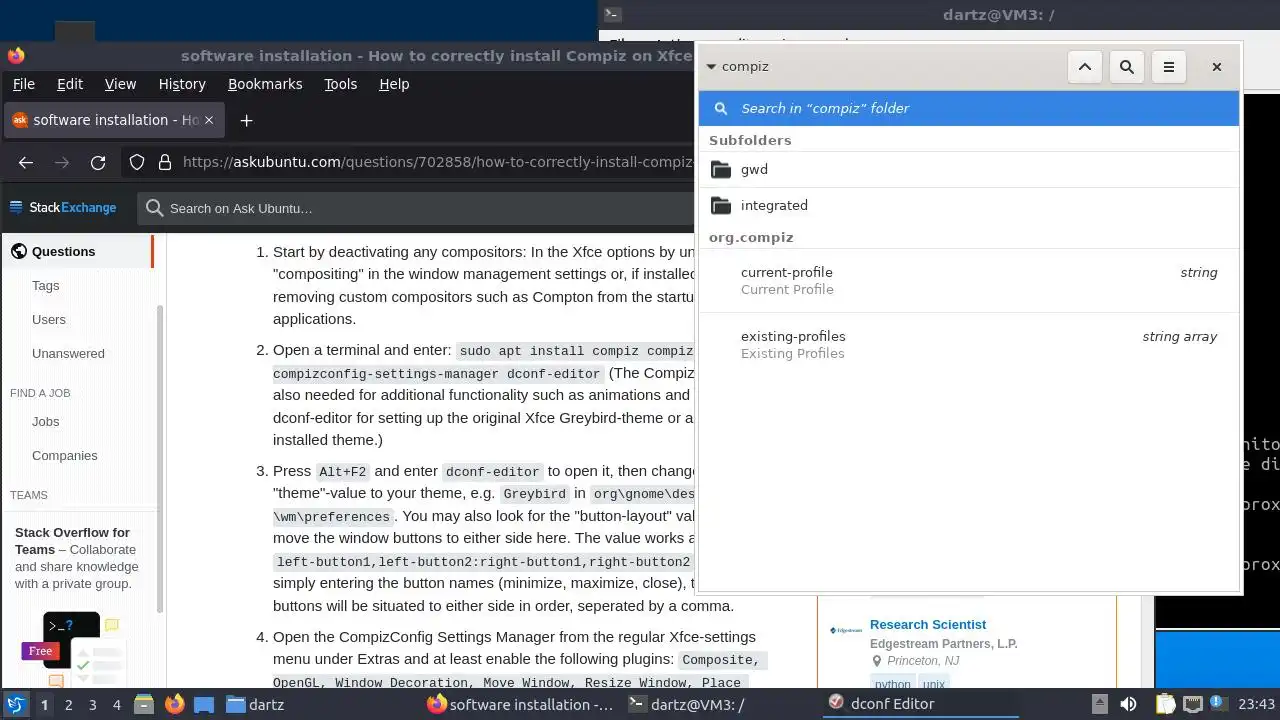Image resolution: width=1280 pixels, height=720 pixels.
Task: Click the blue desktop panel launcher icon
Action: (204, 704)
